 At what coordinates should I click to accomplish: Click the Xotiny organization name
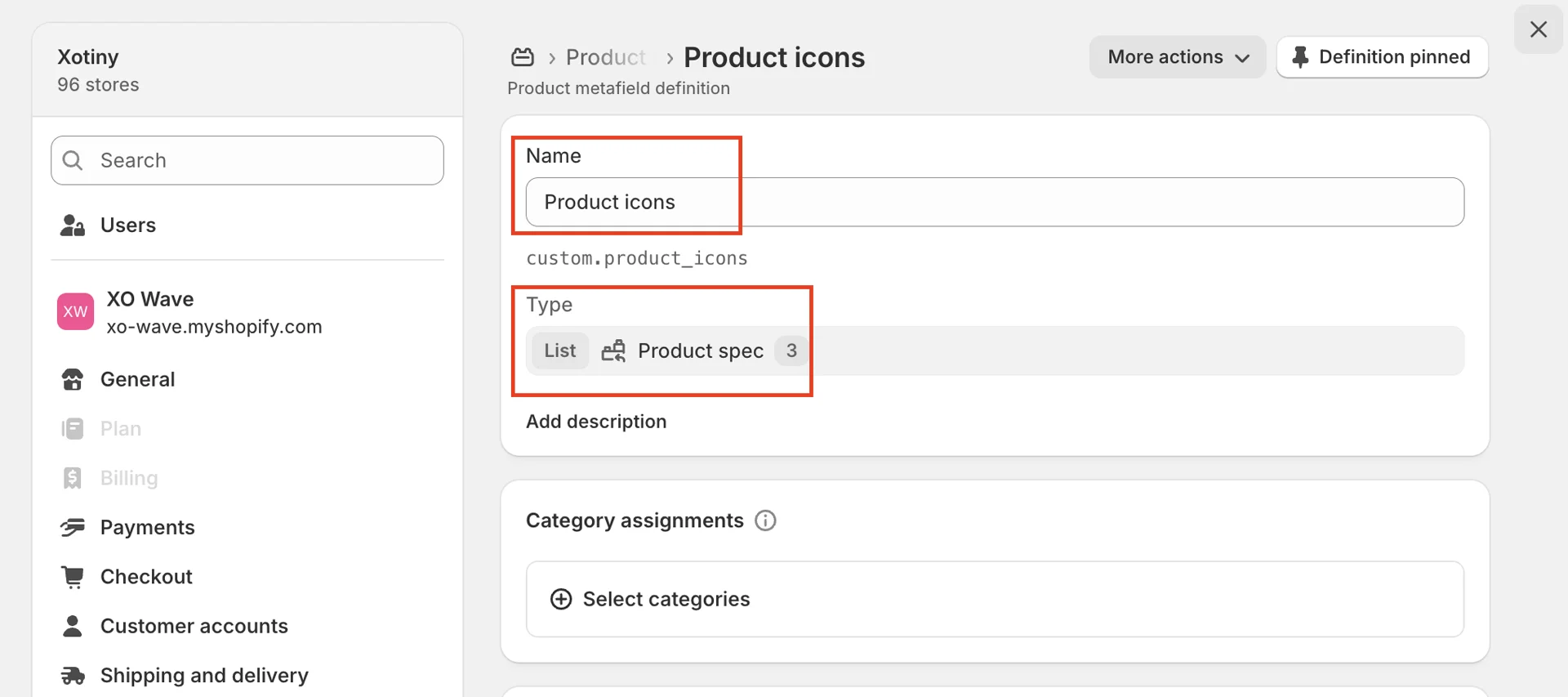pyautogui.click(x=88, y=57)
